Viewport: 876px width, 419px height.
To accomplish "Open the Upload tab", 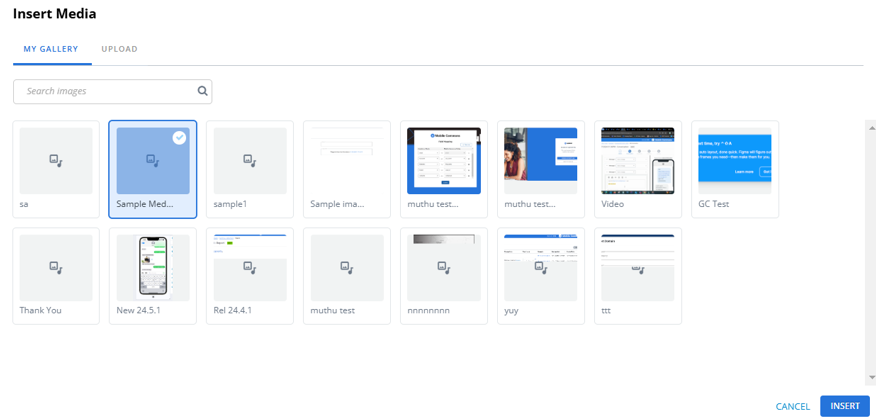I will tap(119, 49).
